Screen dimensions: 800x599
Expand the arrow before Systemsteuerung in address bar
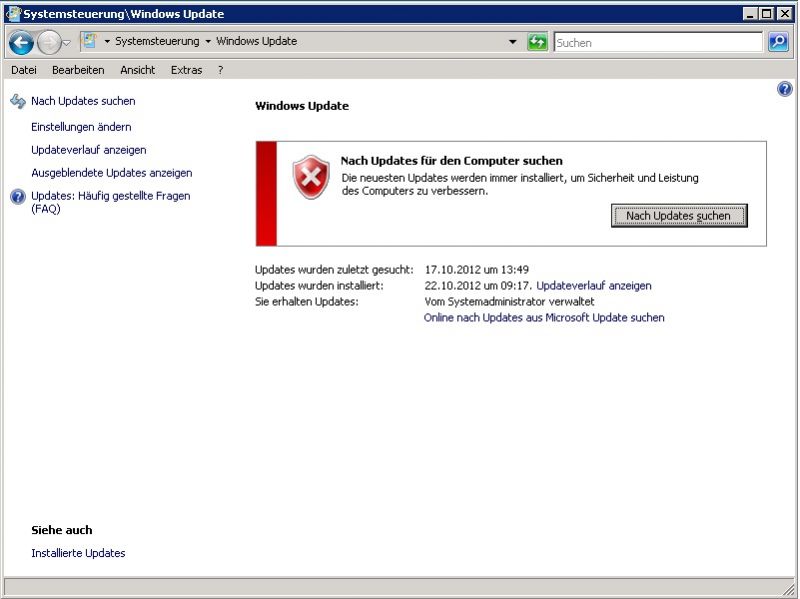point(107,42)
